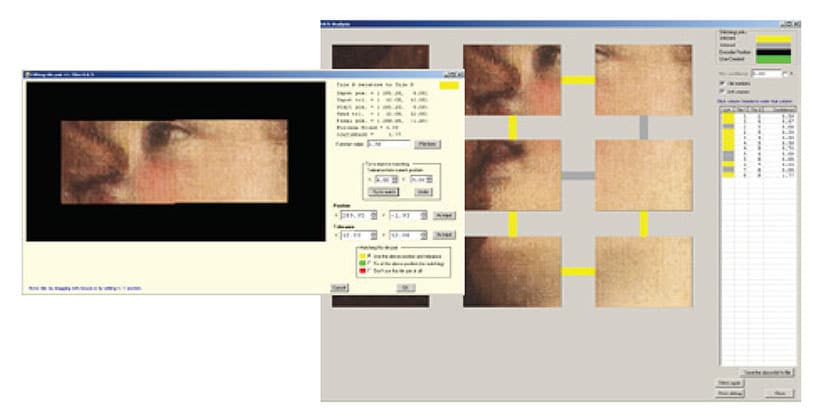Click yellow vertical link under the eye tile

tap(512, 128)
